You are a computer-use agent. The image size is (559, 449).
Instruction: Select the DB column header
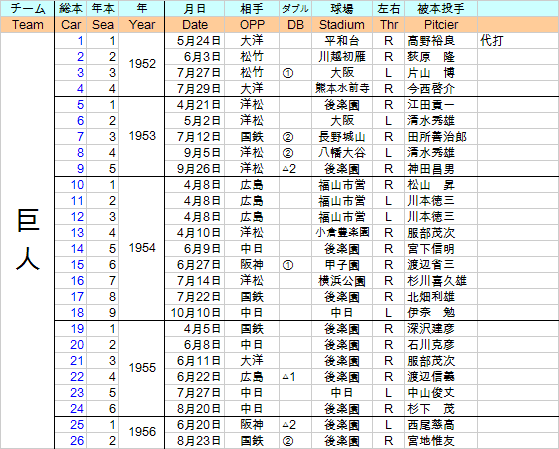[296, 25]
